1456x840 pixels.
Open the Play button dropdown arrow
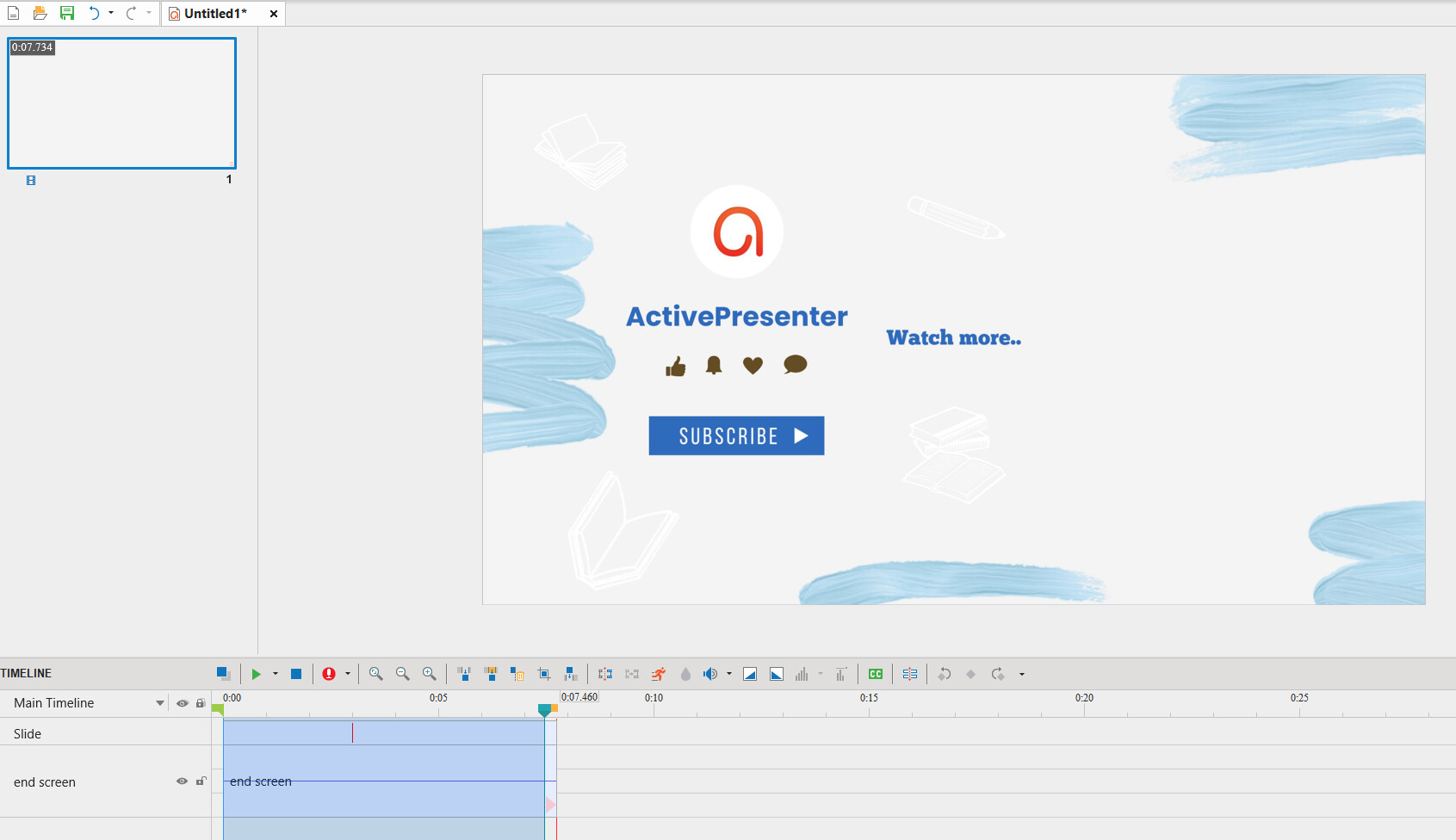tap(276, 674)
